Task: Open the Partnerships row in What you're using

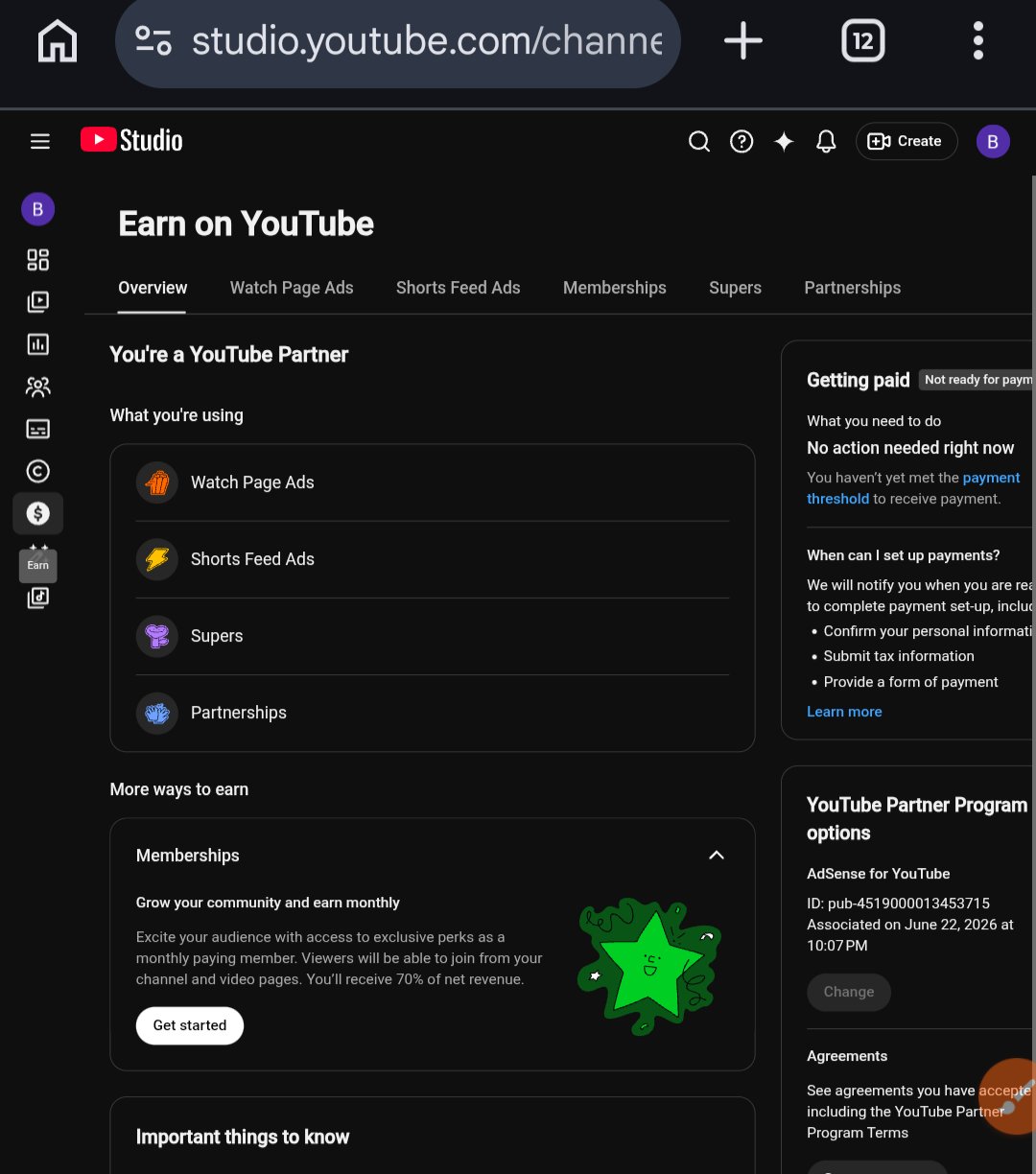Action: coord(433,713)
